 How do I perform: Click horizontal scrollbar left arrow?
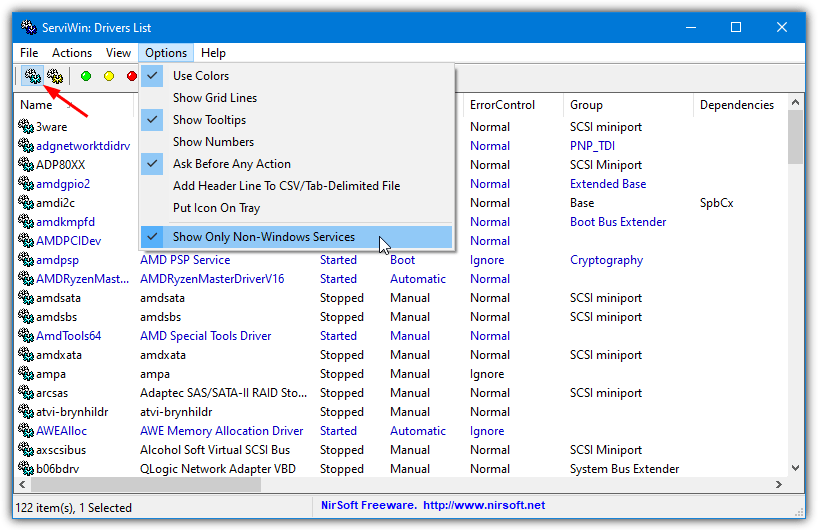(x=22, y=485)
